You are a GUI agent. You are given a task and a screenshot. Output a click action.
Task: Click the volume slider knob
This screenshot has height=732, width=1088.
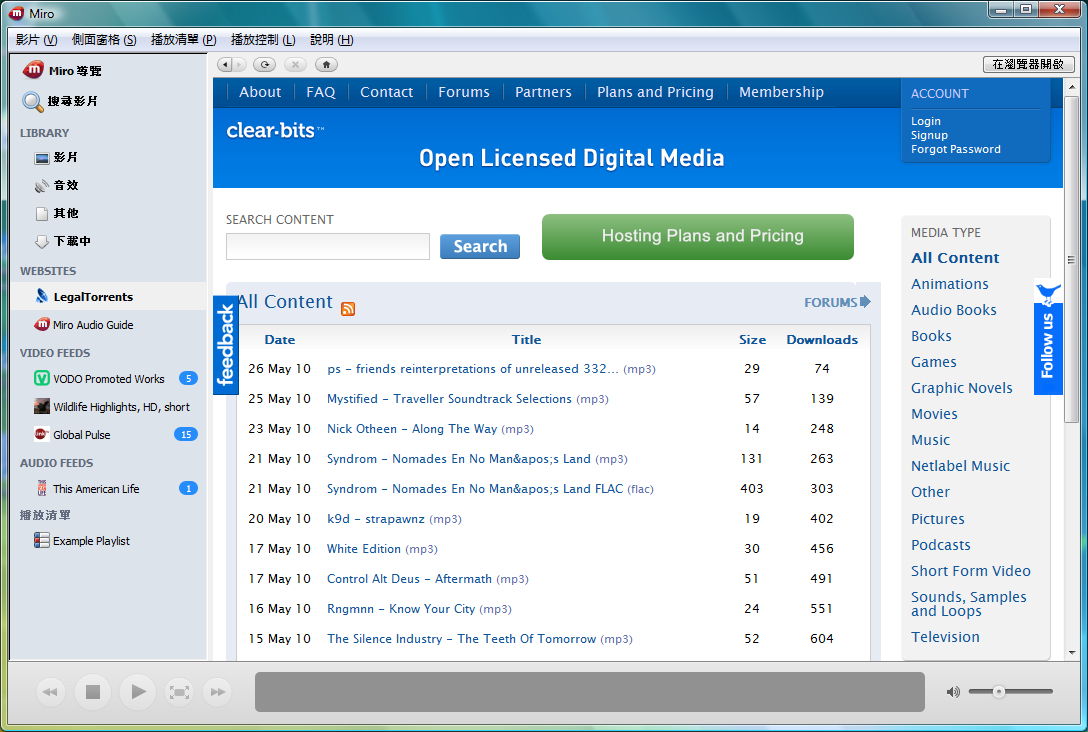point(998,691)
